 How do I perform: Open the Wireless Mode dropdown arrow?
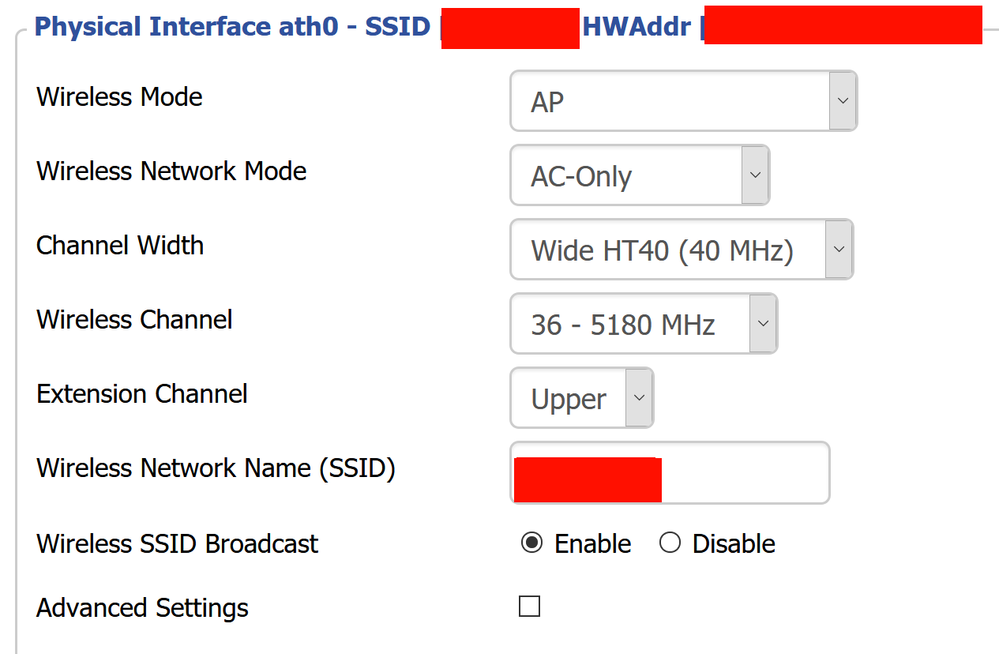point(842,101)
